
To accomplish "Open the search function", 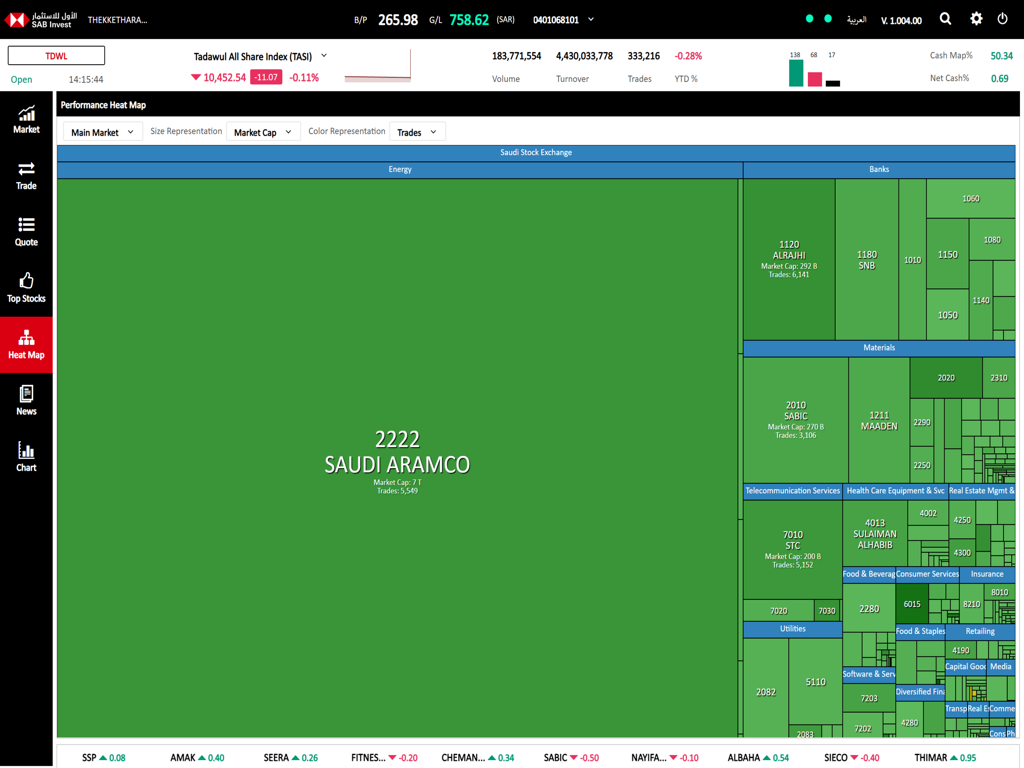I will [x=945, y=18].
